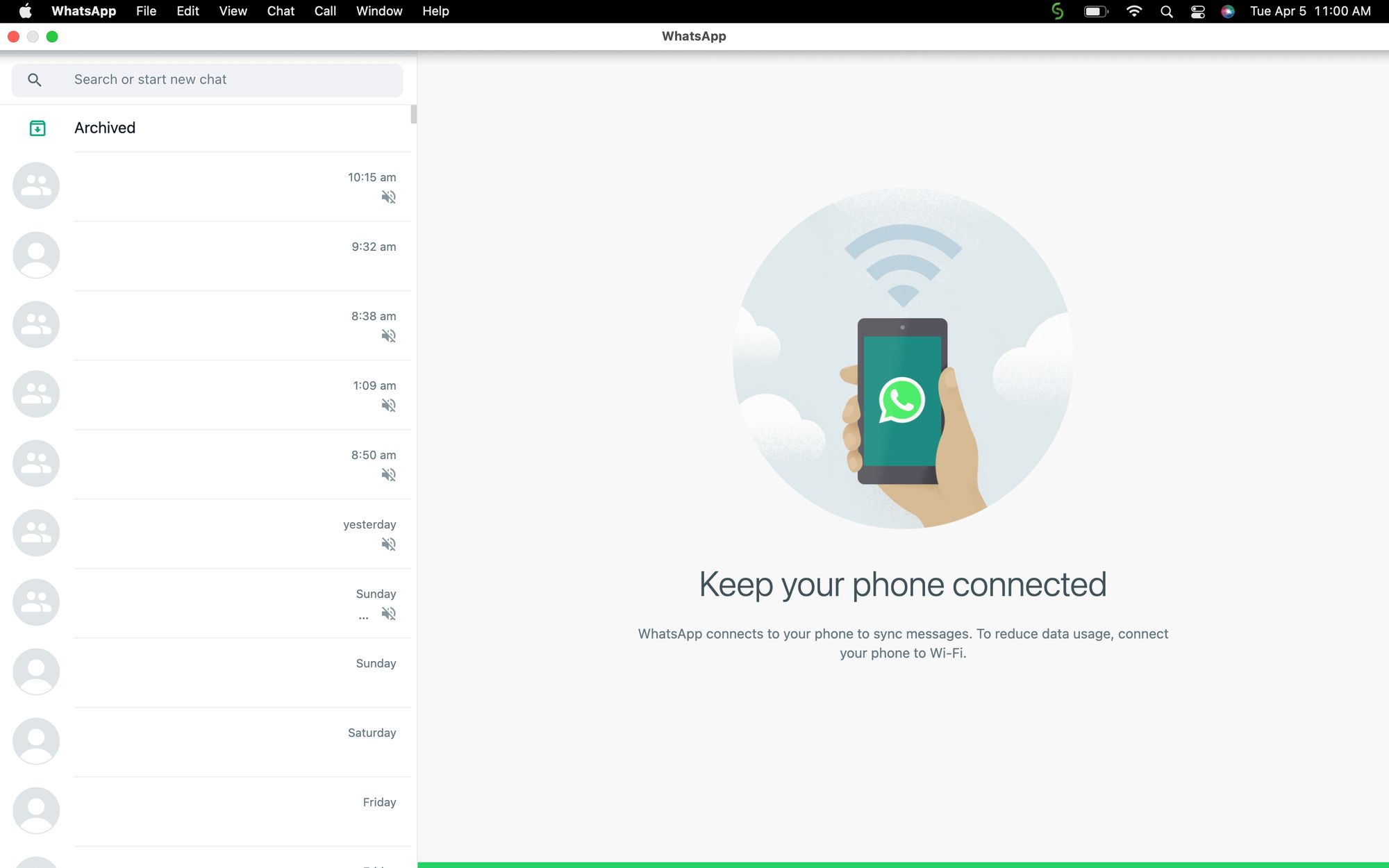Expand the View menu in menu bar
Screen dimensions: 1389x868
[x=231, y=11]
